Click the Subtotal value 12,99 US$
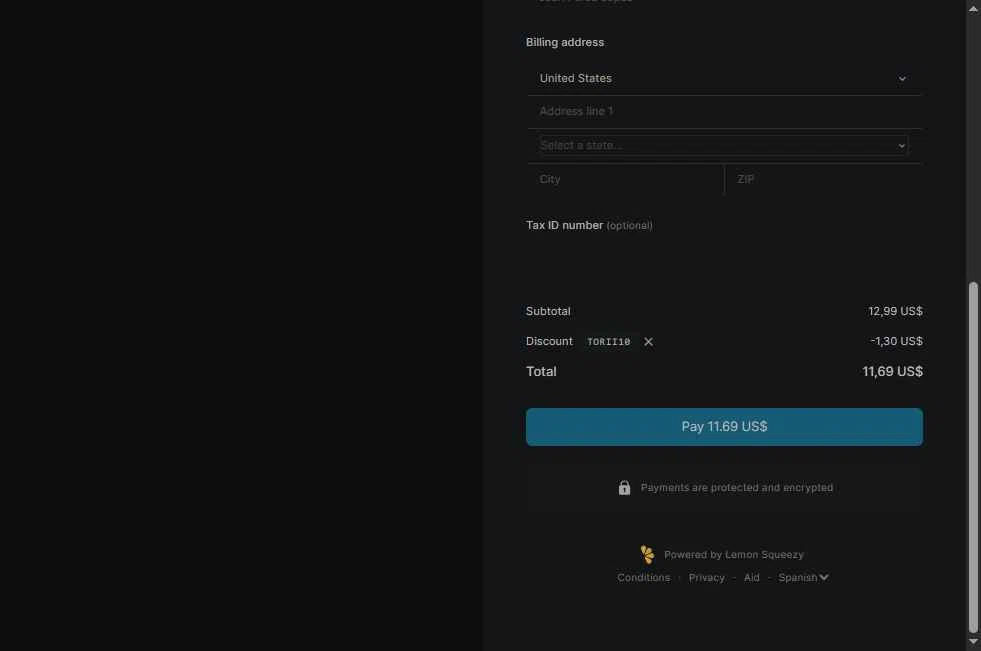 895,311
